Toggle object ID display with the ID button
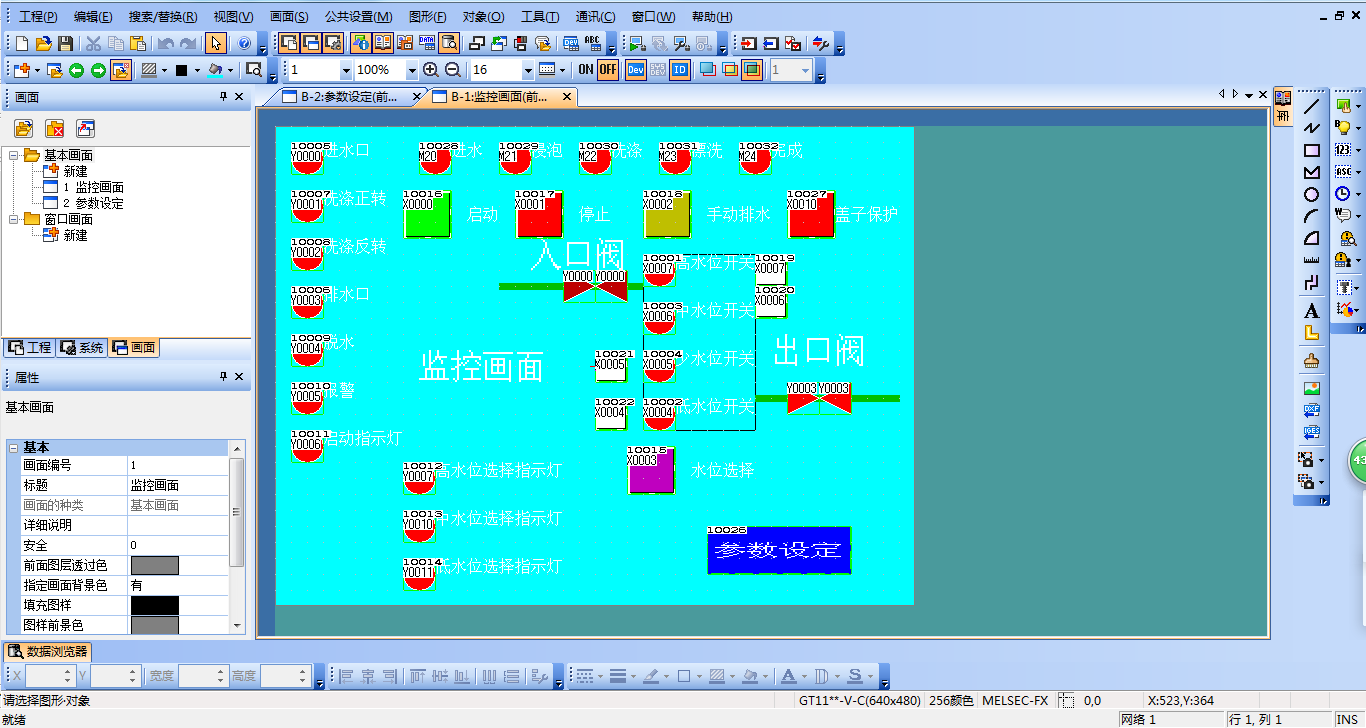Screen dimensions: 1366x728 coord(680,70)
